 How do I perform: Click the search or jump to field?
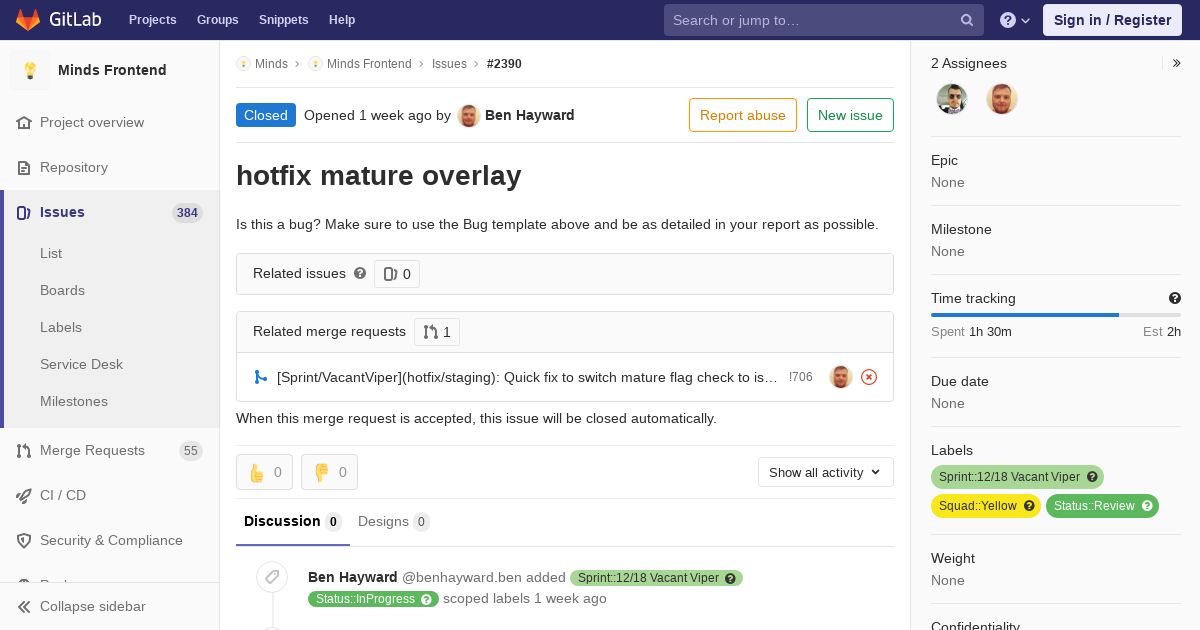click(x=824, y=20)
